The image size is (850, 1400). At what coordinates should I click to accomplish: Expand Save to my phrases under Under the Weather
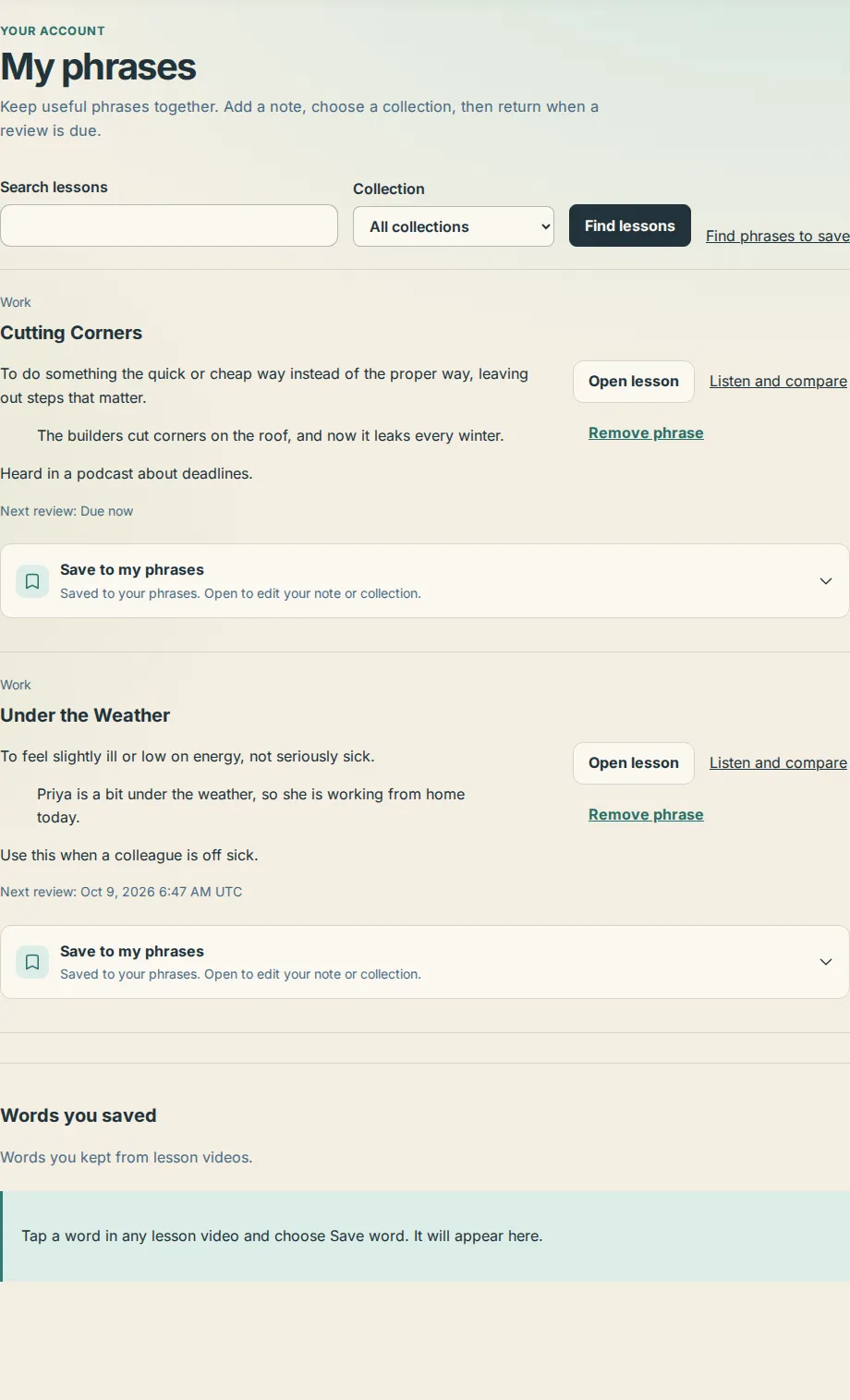tap(425, 962)
